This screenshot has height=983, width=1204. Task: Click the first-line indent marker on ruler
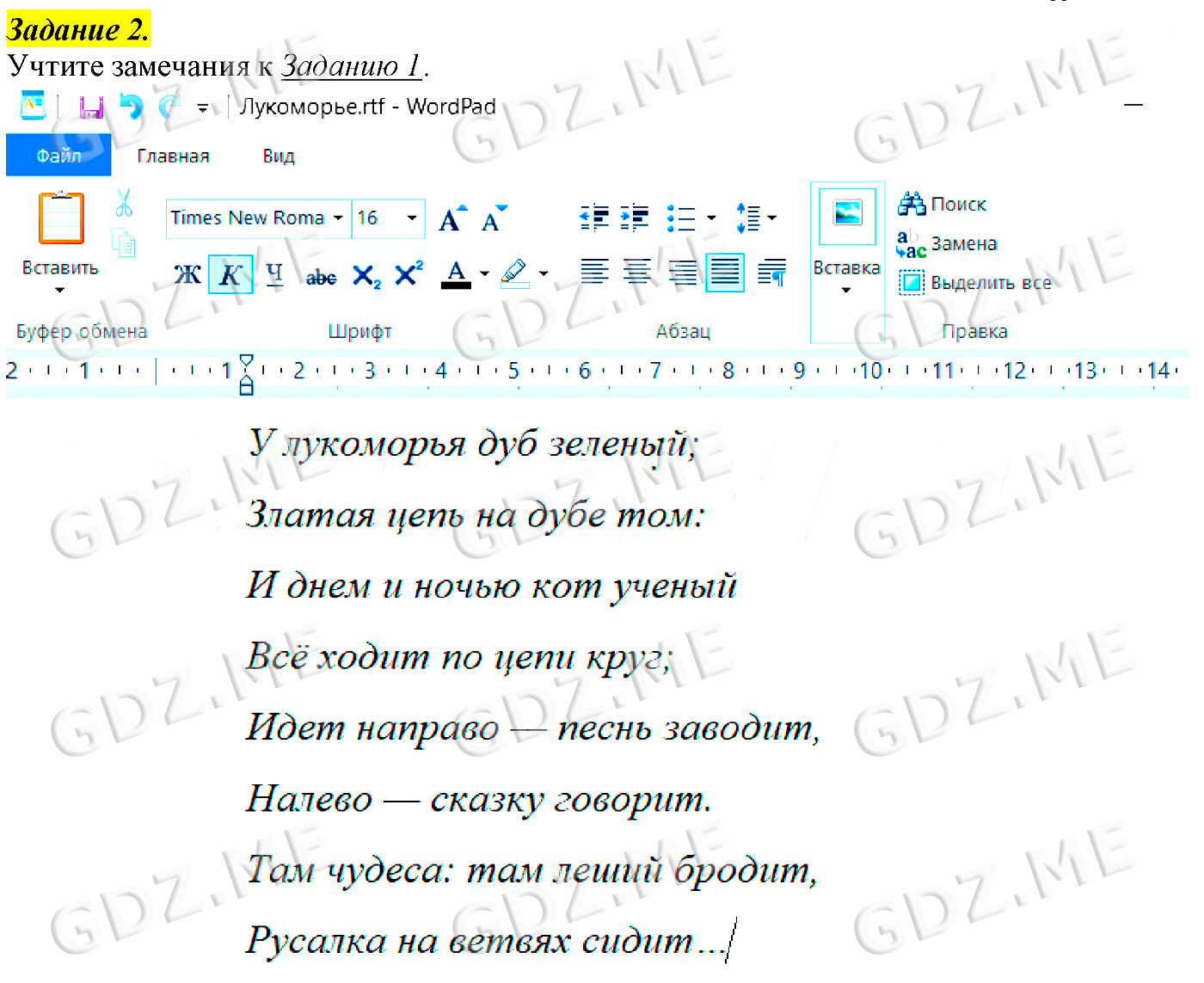tap(247, 361)
